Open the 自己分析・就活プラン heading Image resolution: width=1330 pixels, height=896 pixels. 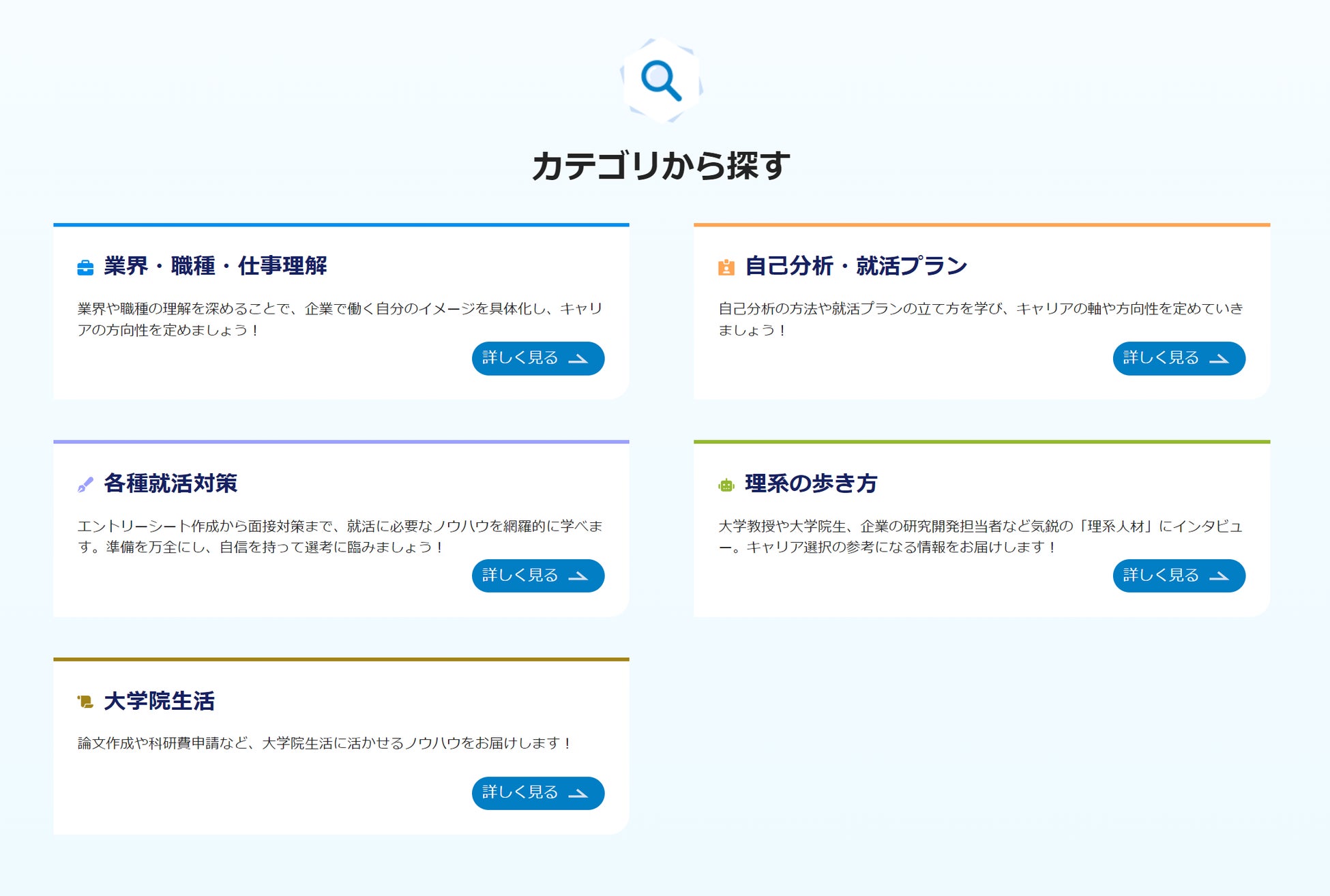coord(855,266)
